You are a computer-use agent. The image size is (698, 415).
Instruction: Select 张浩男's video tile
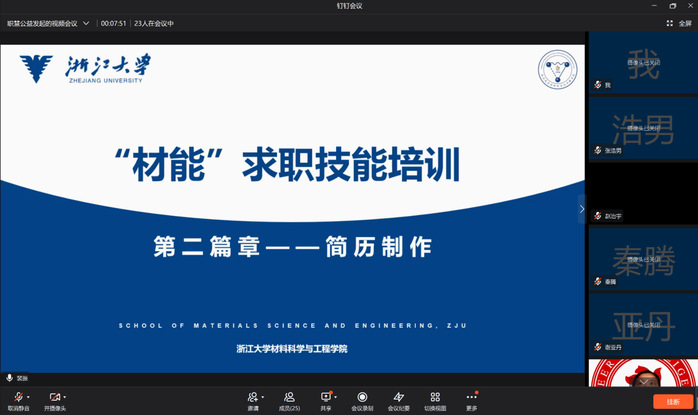coord(642,127)
